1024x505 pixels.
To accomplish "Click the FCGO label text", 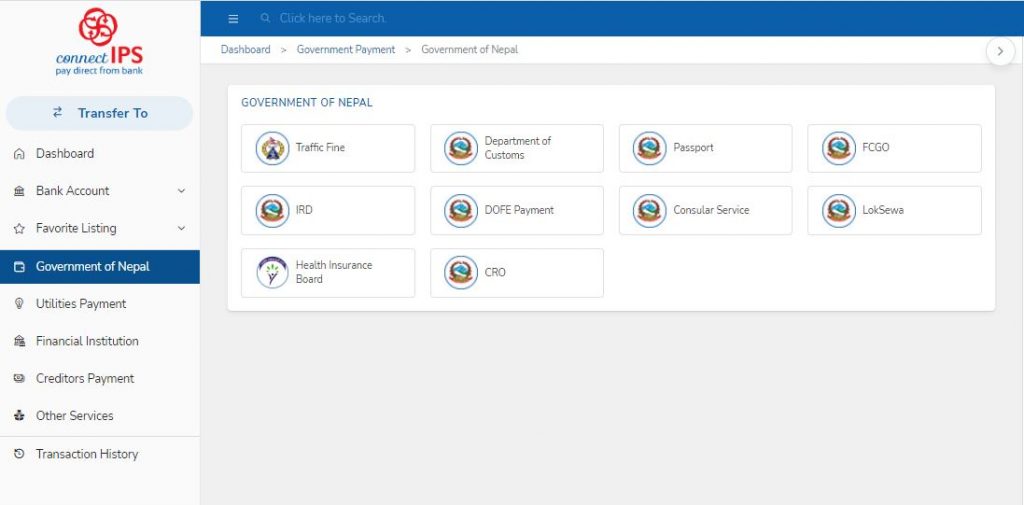I will [876, 148].
